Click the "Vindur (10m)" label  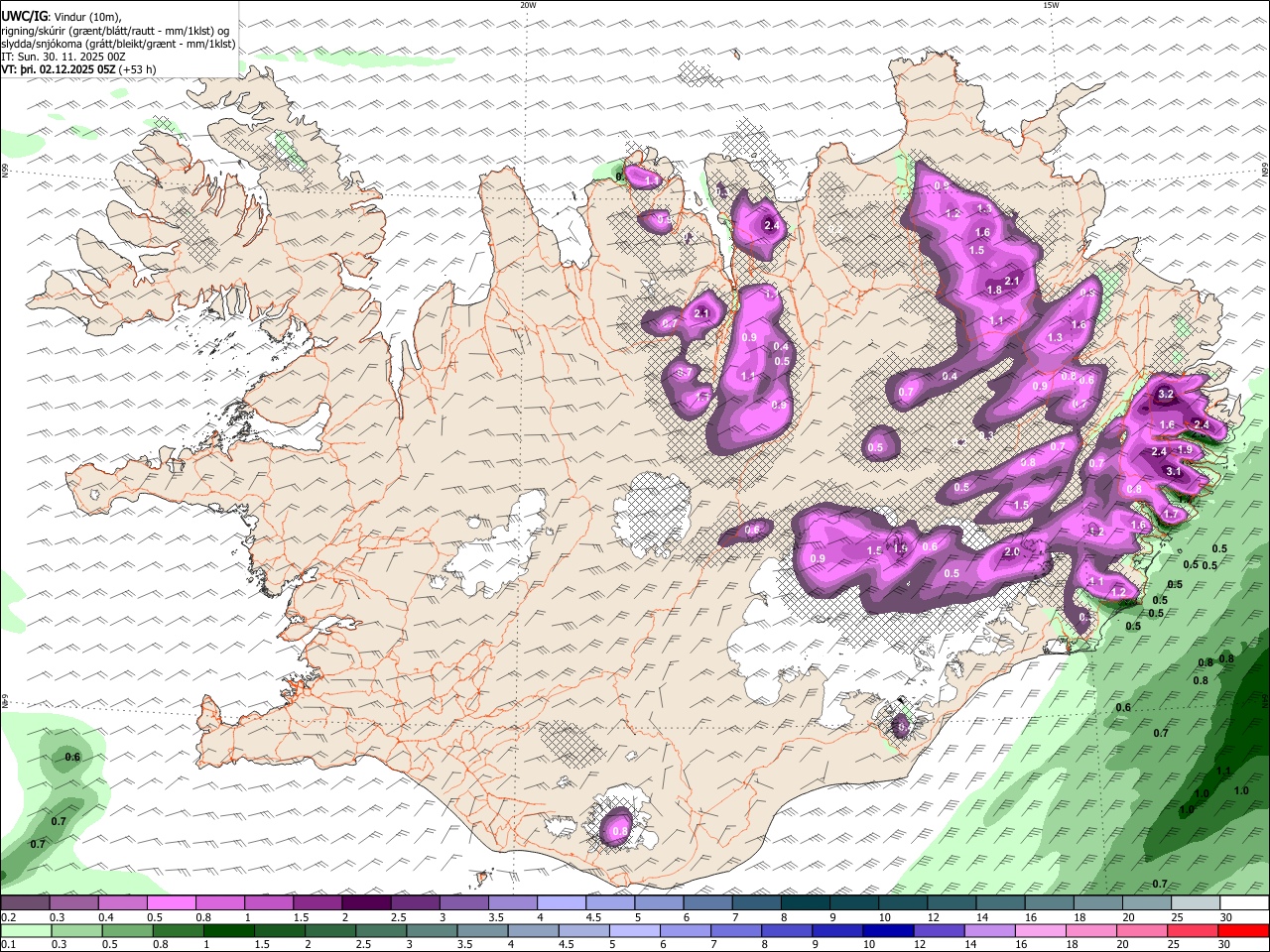[87, 17]
